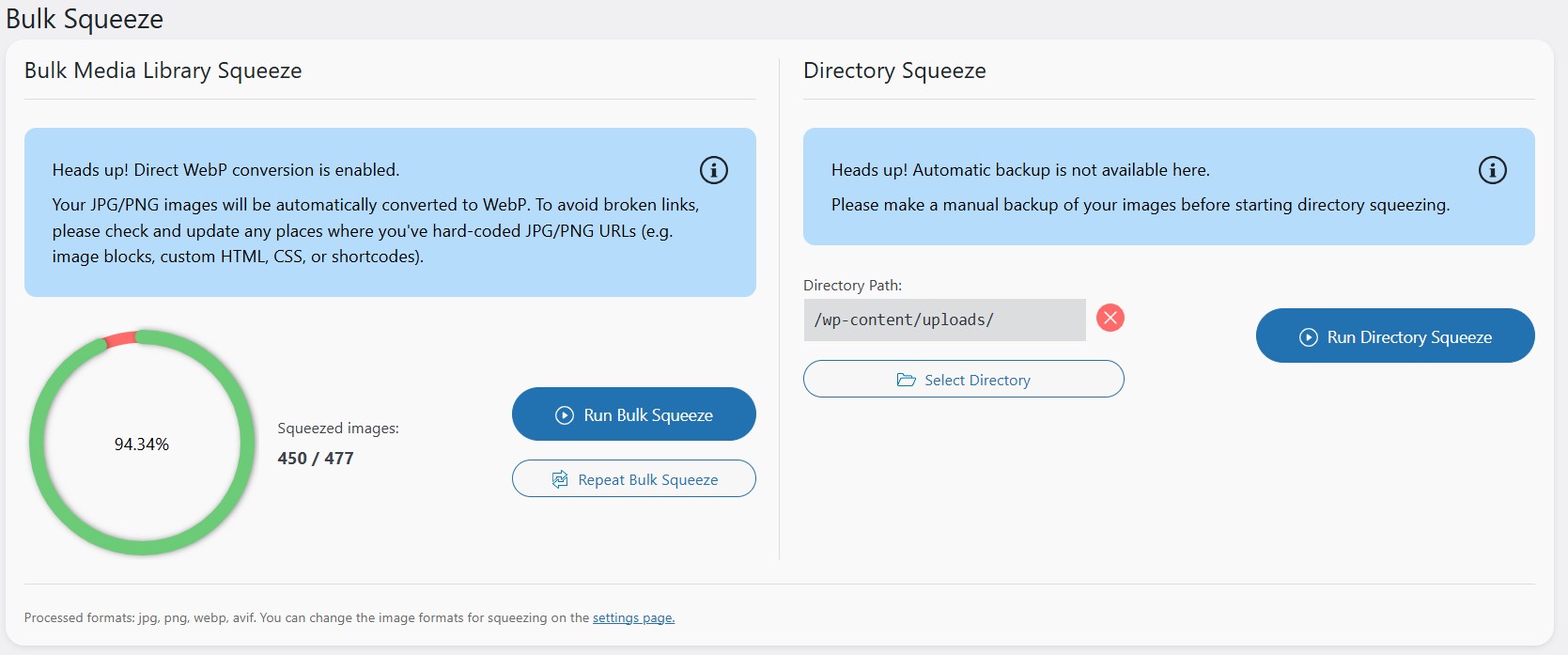Open the settings page link
This screenshot has width=1568, height=655.
[x=633, y=617]
